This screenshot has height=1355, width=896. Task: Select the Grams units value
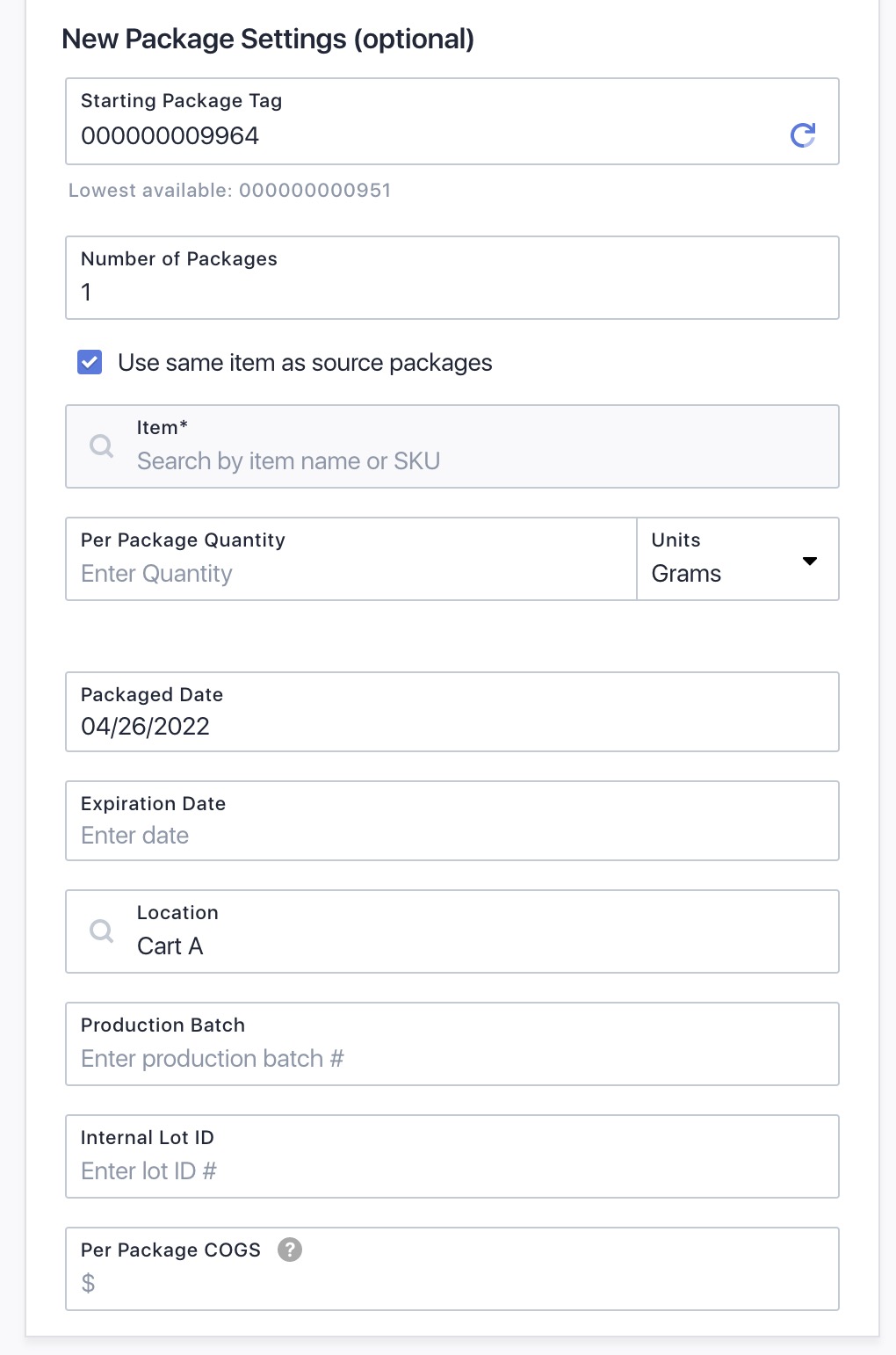[x=686, y=574]
